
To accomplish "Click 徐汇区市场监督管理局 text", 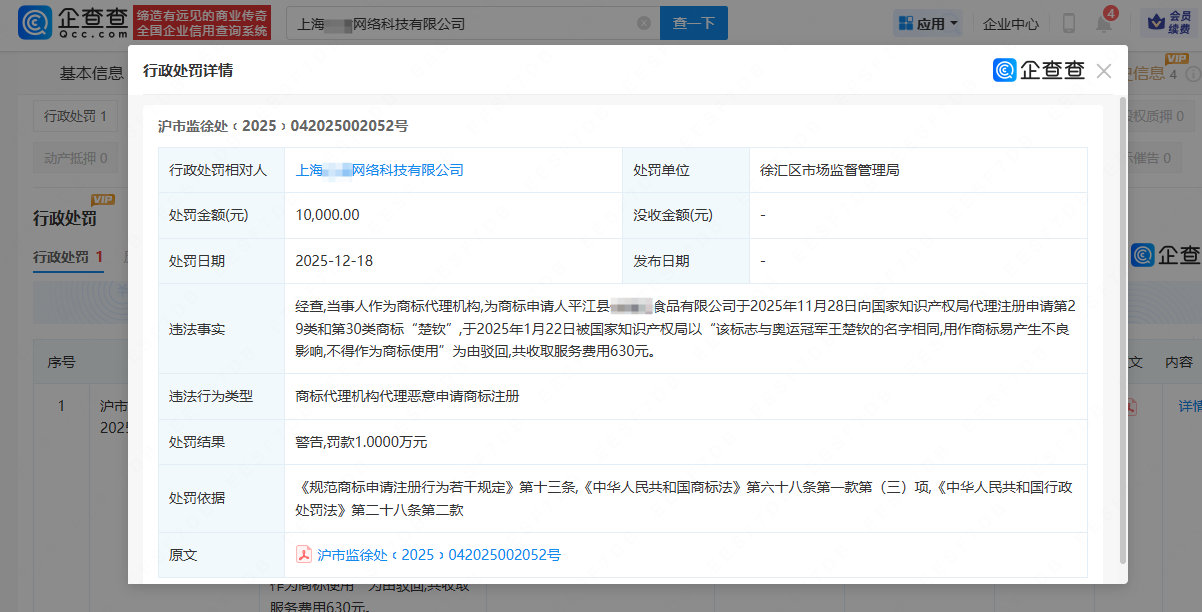I will tap(830, 170).
